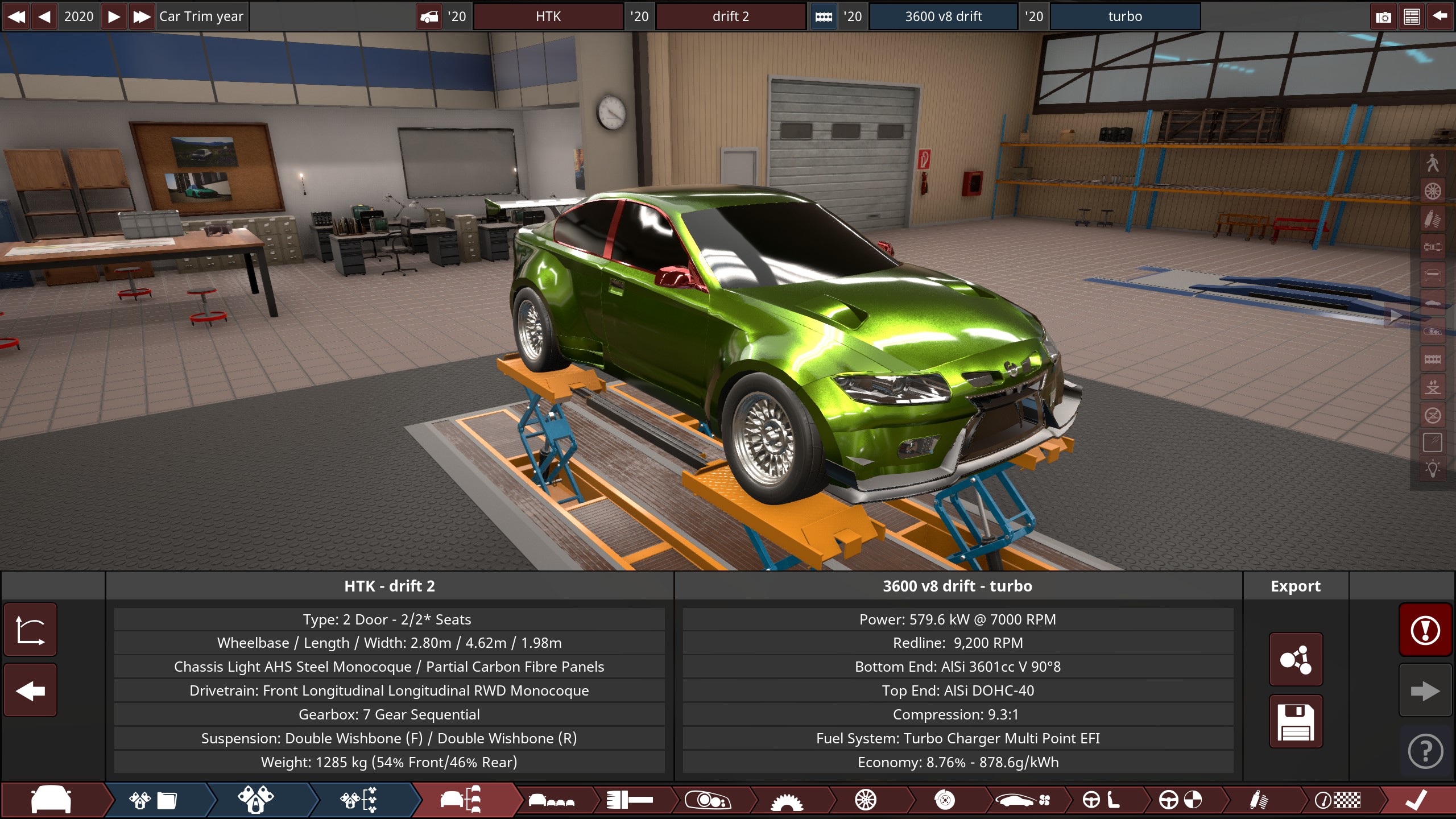
Task: Click the car icon in the top bar
Action: pos(429,16)
